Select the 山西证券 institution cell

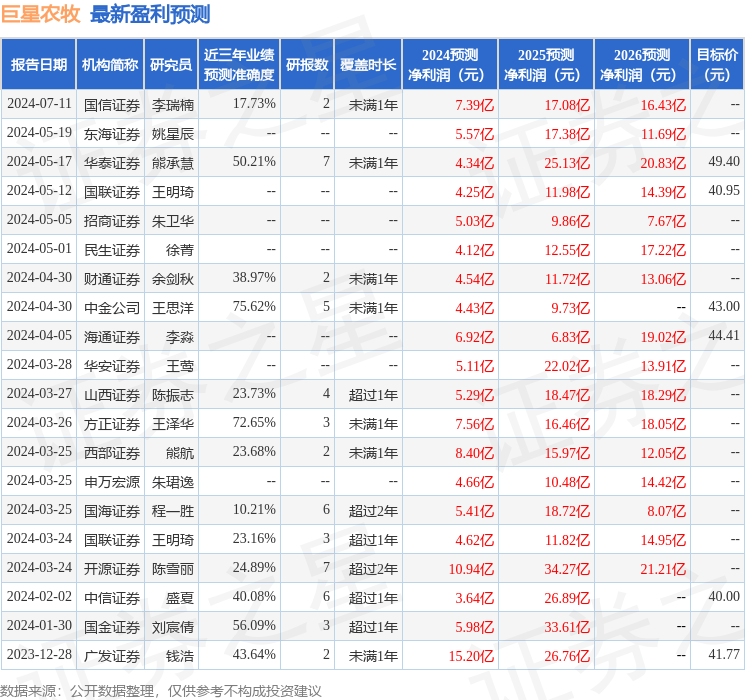pyautogui.click(x=112, y=394)
